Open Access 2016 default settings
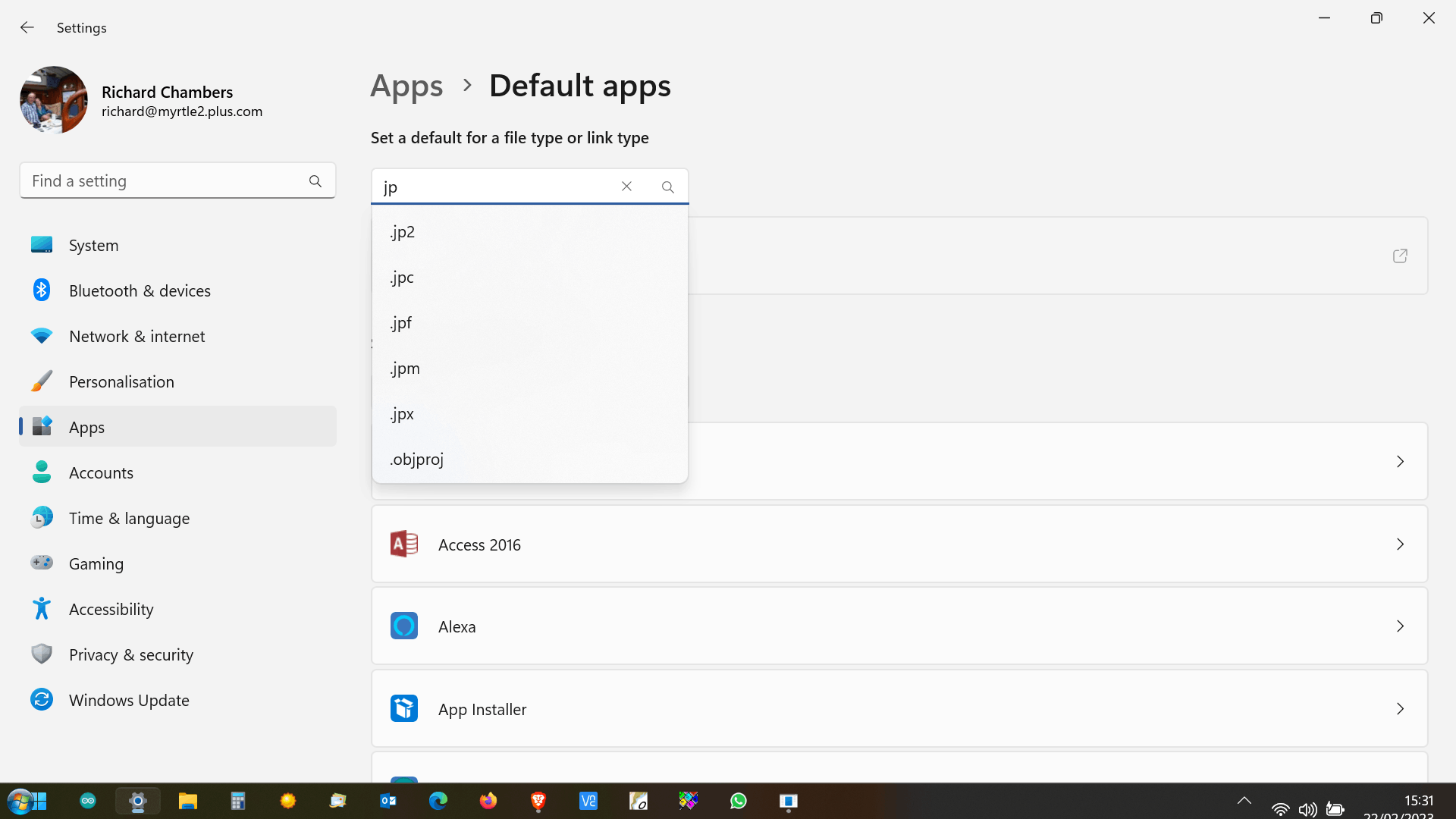1456x819 pixels. pos(899,544)
